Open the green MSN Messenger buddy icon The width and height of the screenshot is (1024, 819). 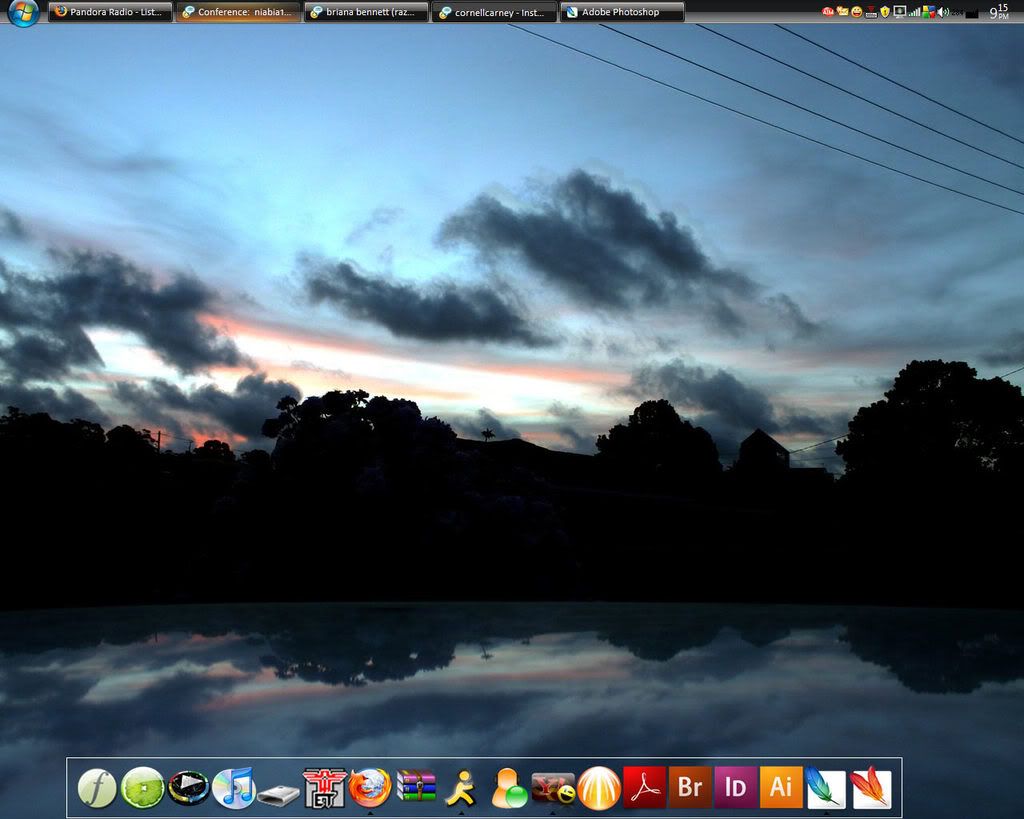(509, 788)
